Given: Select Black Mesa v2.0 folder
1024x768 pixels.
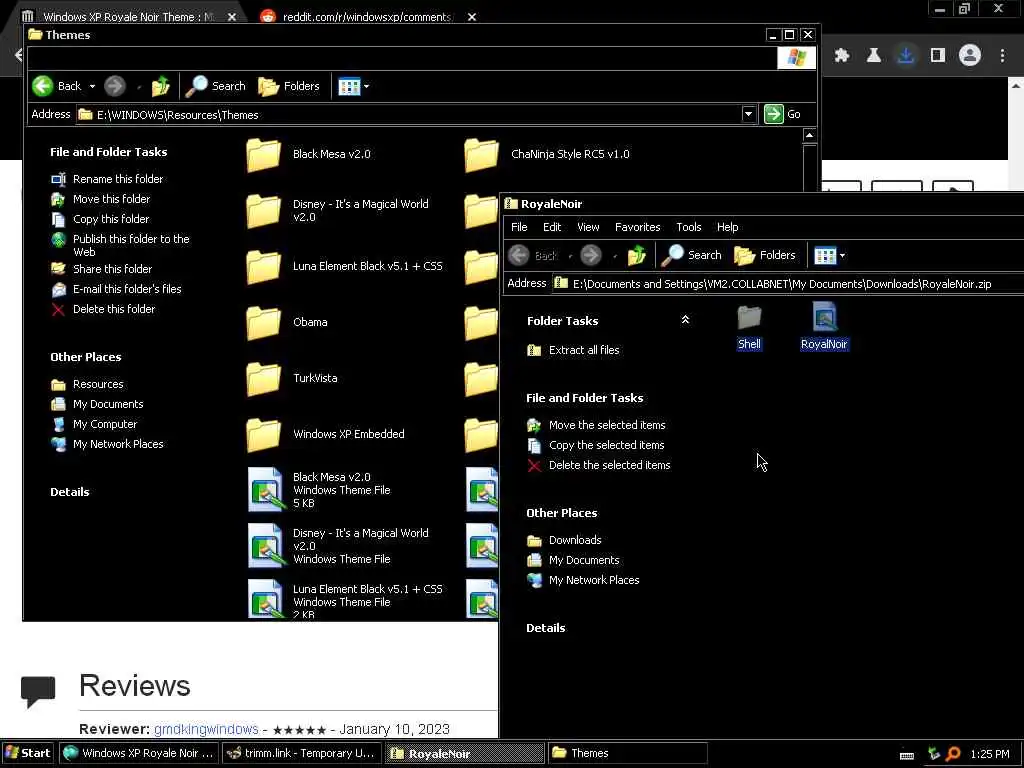Looking at the screenshot, I should [308, 155].
